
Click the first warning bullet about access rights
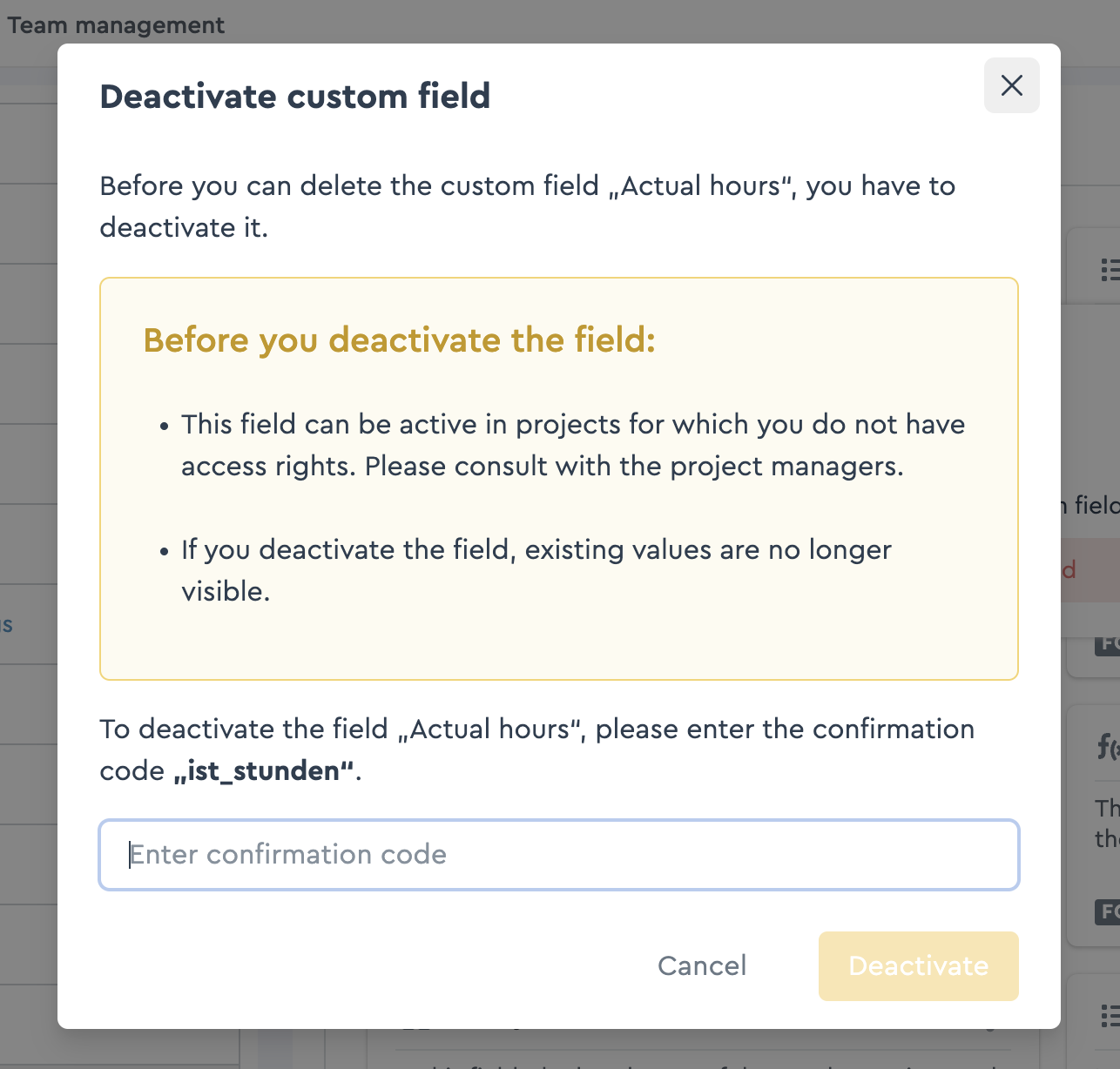tap(572, 444)
